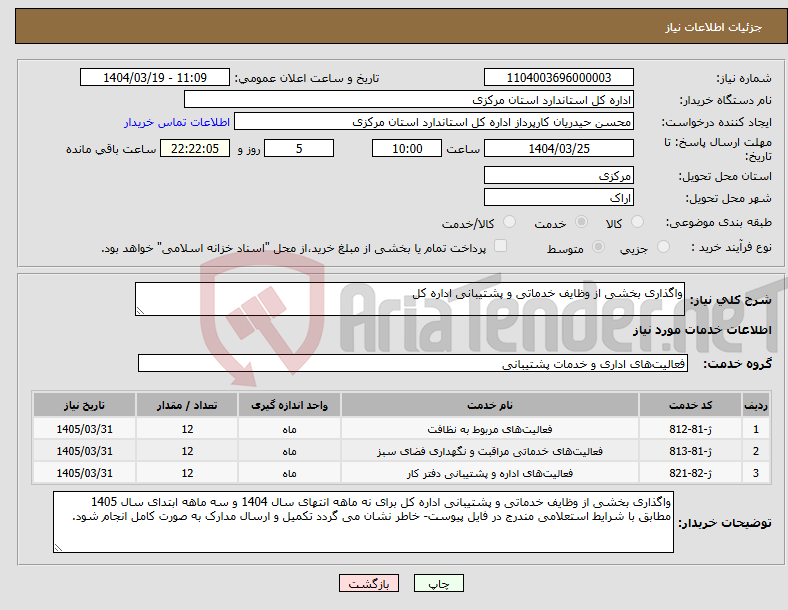The width and height of the screenshot is (788, 610).
Task: Click the deadline time field 10:00
Action: (x=407, y=149)
